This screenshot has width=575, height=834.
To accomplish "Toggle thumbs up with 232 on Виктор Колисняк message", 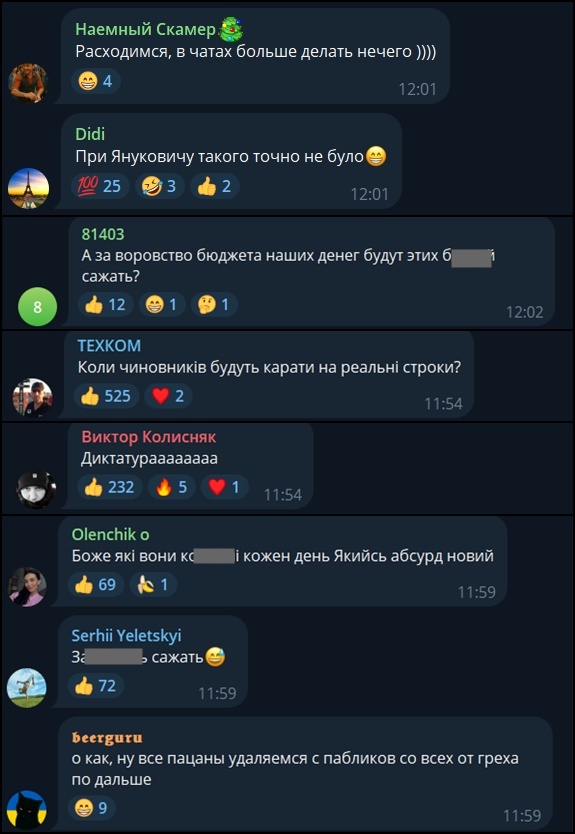I will (x=110, y=487).
